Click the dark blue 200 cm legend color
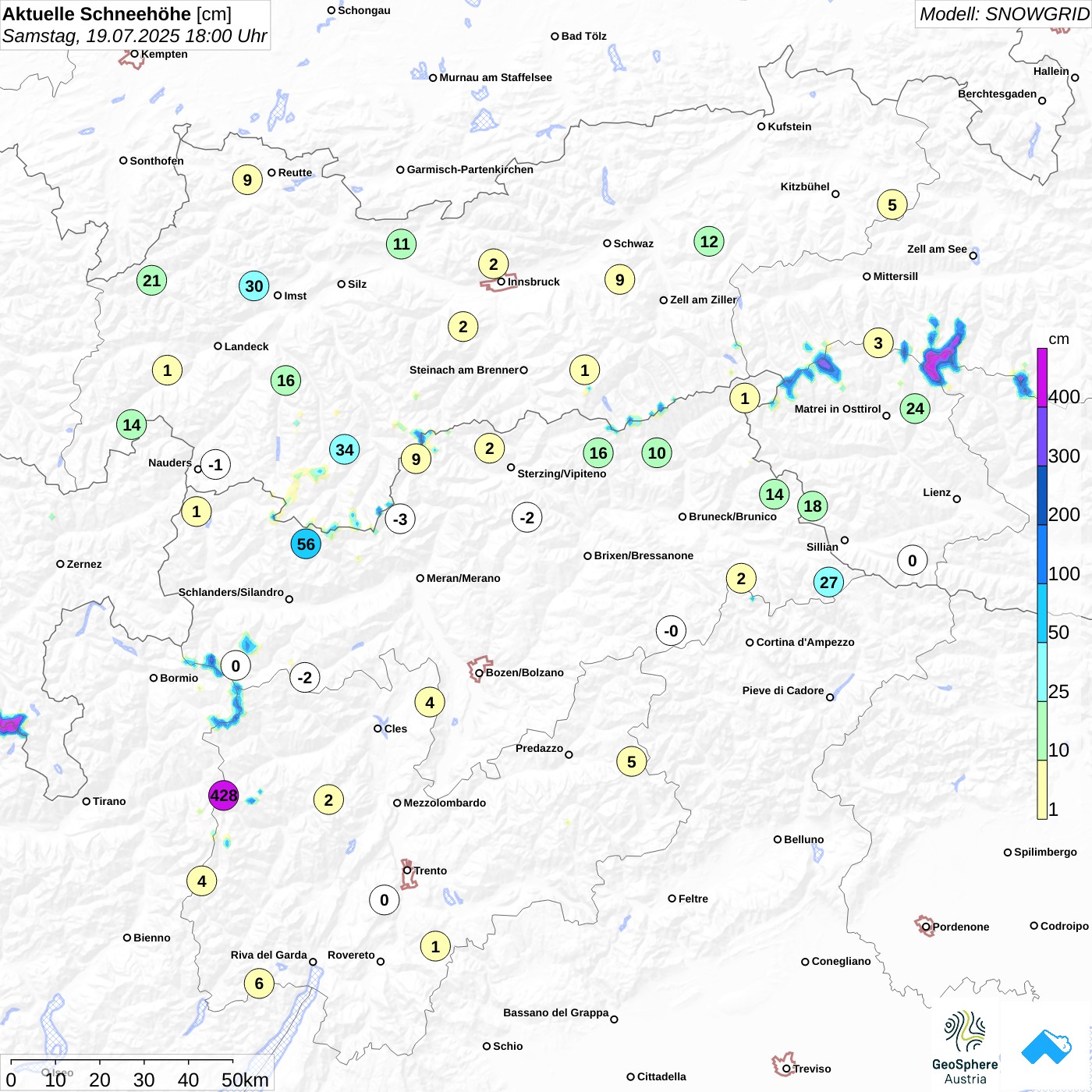Viewport: 1092px width, 1092px height. pyautogui.click(x=1042, y=495)
